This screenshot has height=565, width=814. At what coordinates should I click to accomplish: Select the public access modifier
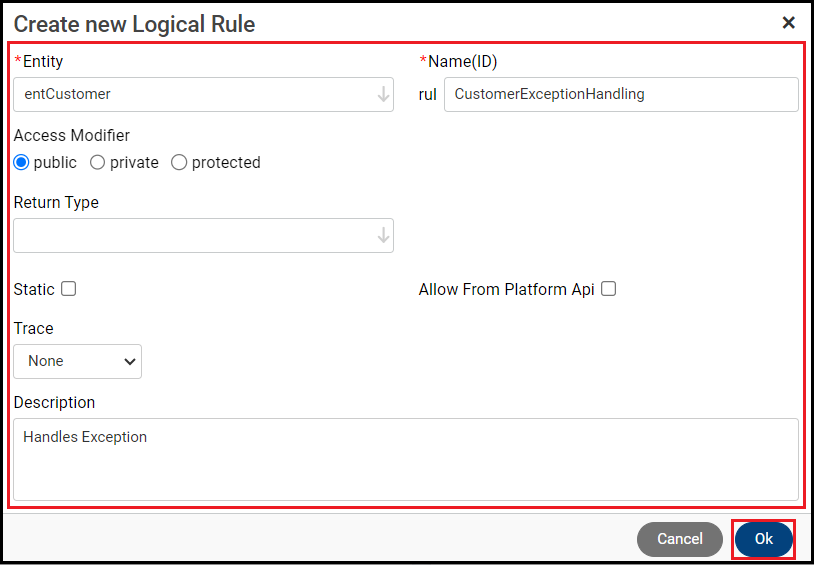pos(21,162)
